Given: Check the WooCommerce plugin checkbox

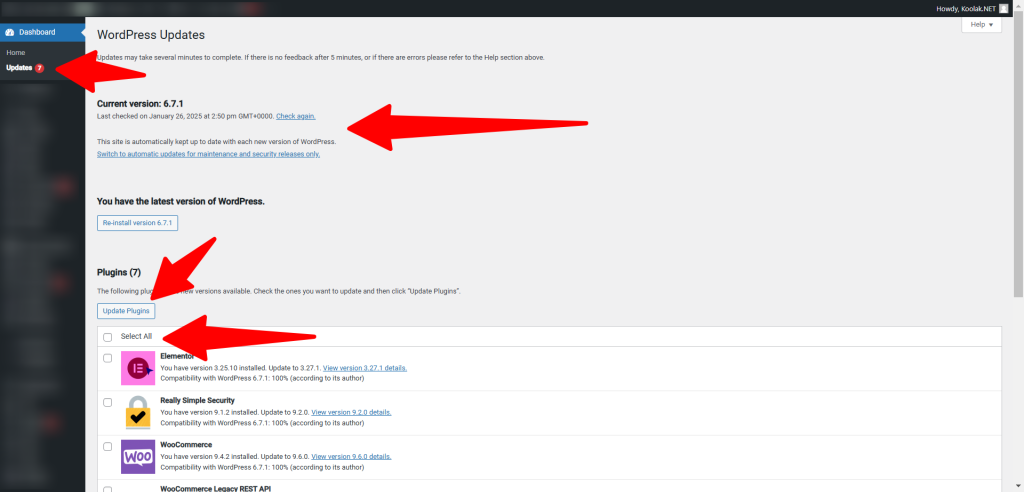Looking at the screenshot, I should click(108, 446).
